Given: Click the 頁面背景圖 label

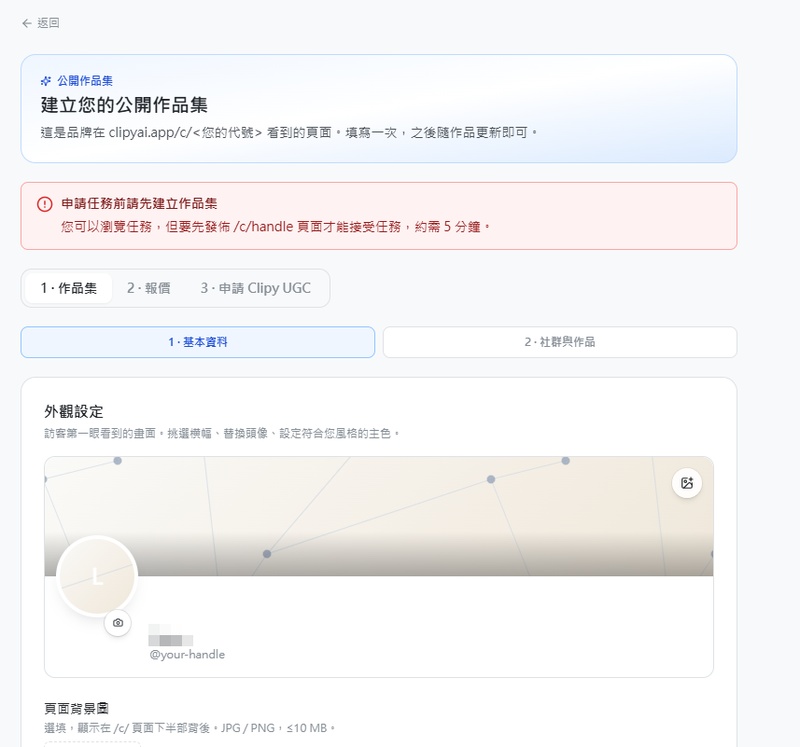Looking at the screenshot, I should [x=77, y=708].
